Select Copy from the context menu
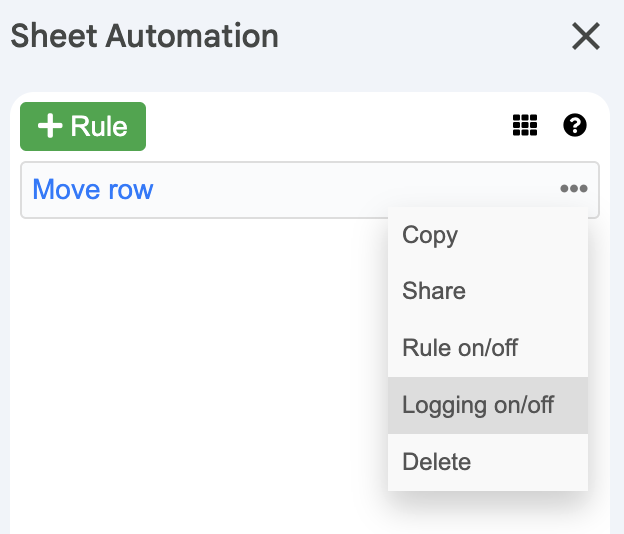Screen dimensions: 624x534 (x=430, y=235)
